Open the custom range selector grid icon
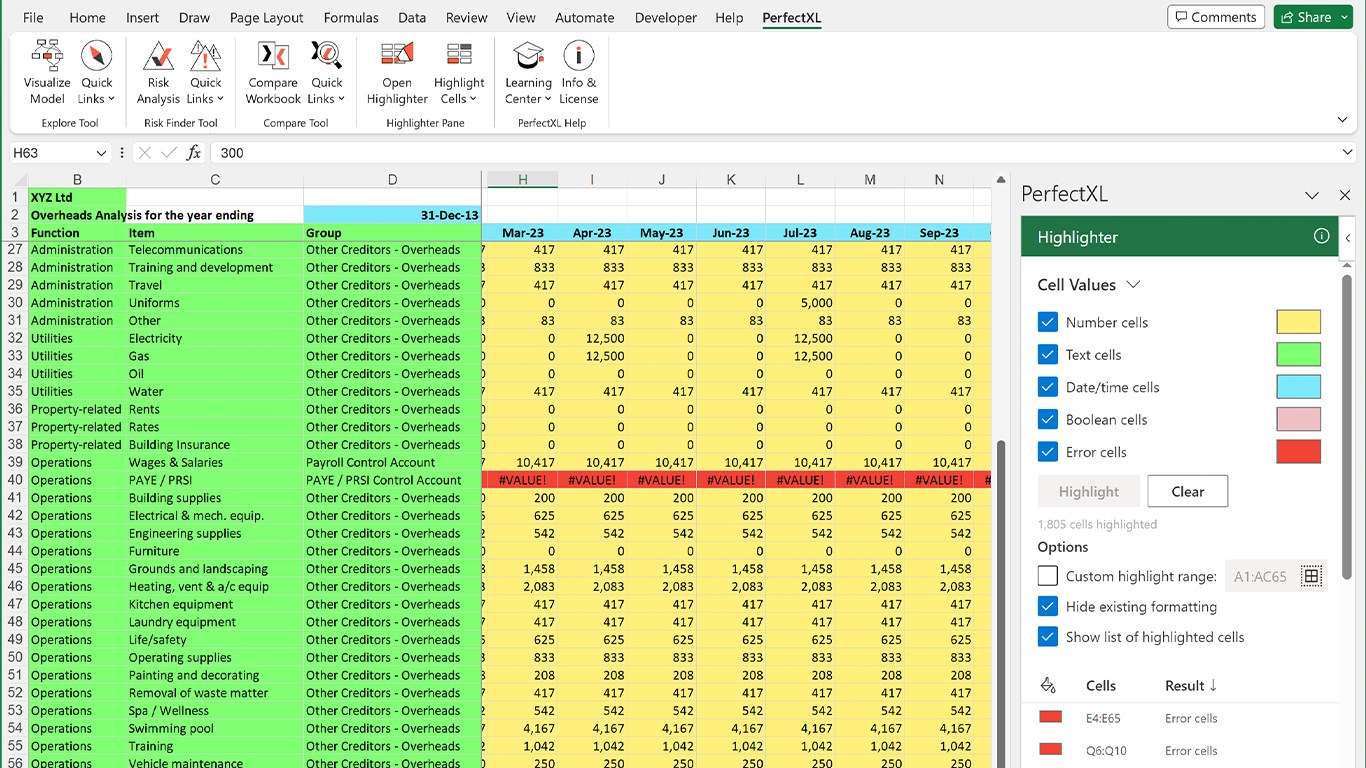The width and height of the screenshot is (1366, 768). click(x=1311, y=576)
